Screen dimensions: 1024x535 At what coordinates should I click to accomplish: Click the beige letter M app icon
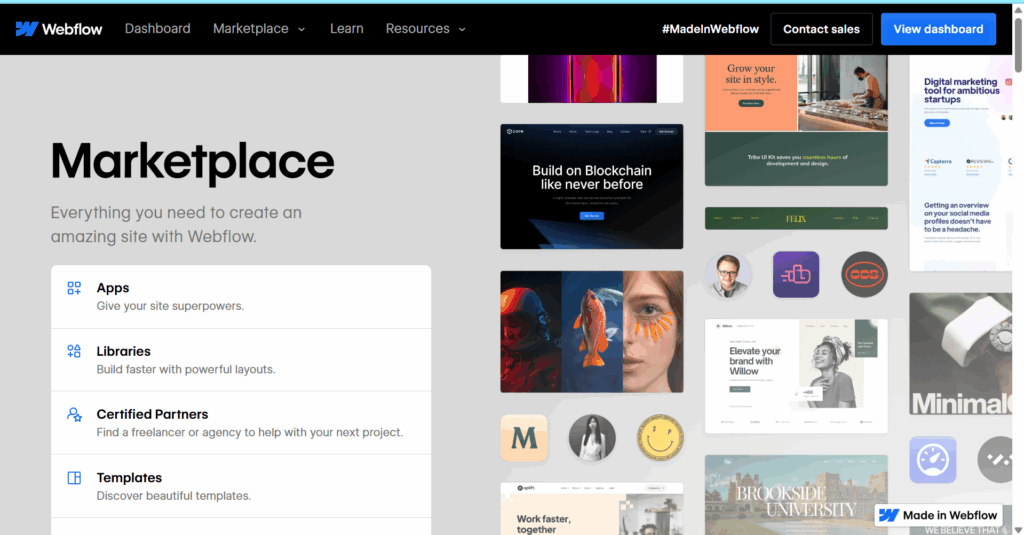click(524, 438)
